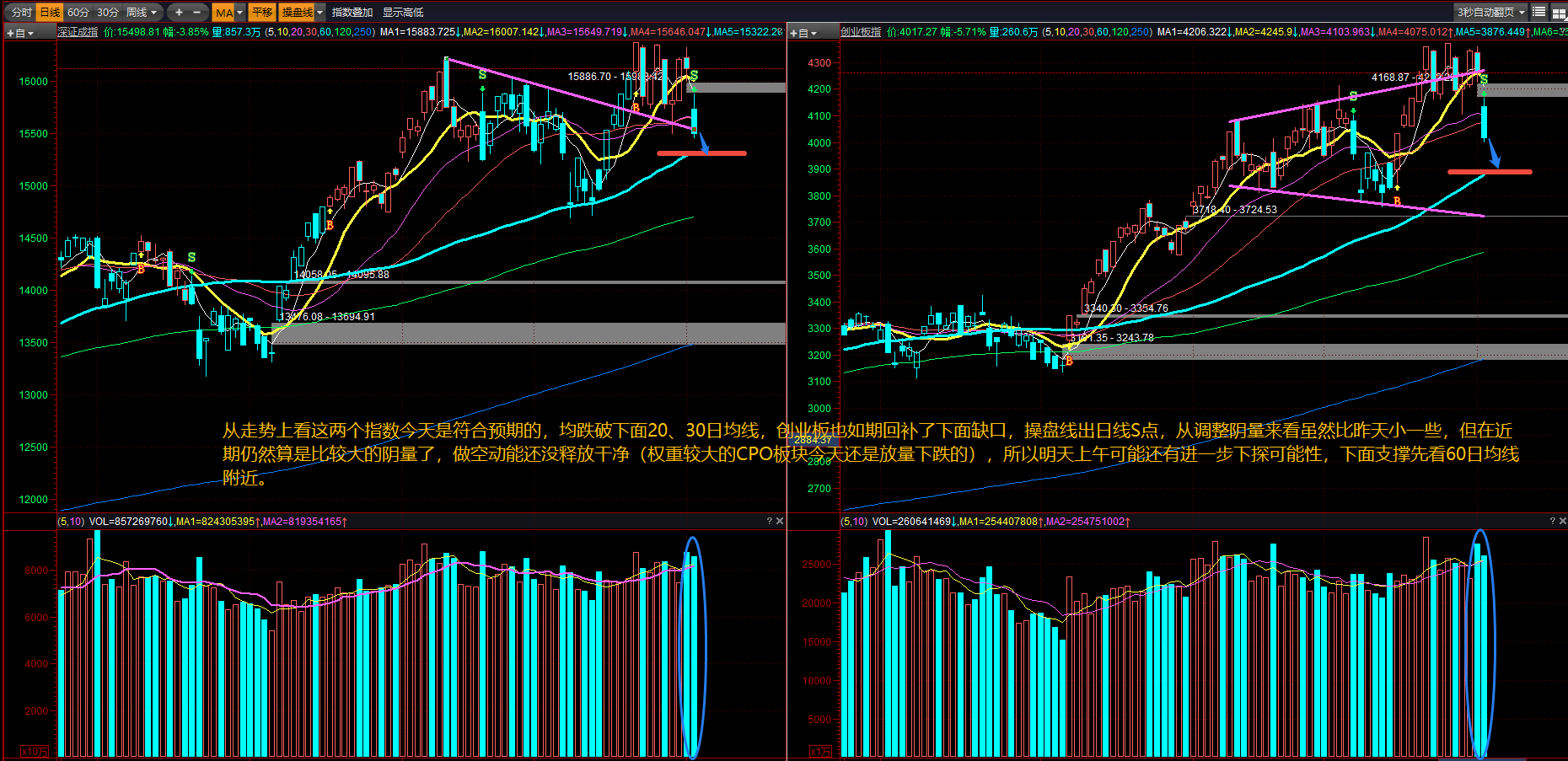Switch to the 30分 chart period
The height and width of the screenshot is (761, 1568).
click(x=107, y=12)
